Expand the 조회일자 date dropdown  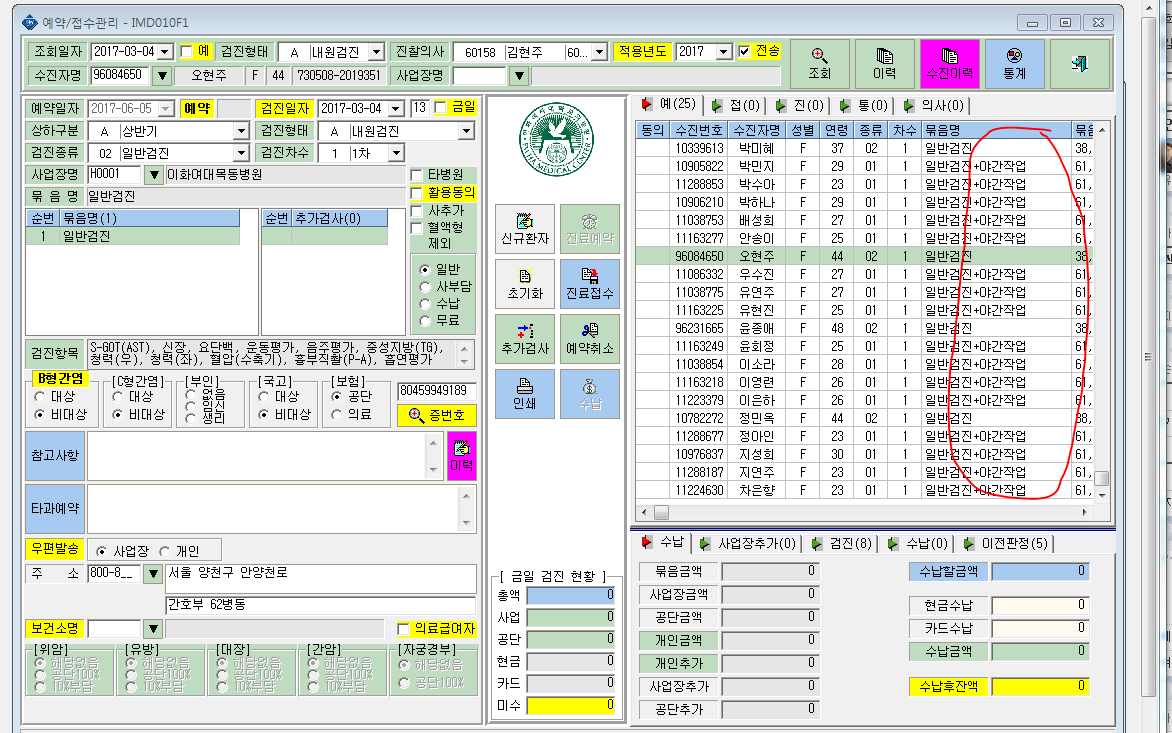pyautogui.click(x=165, y=52)
